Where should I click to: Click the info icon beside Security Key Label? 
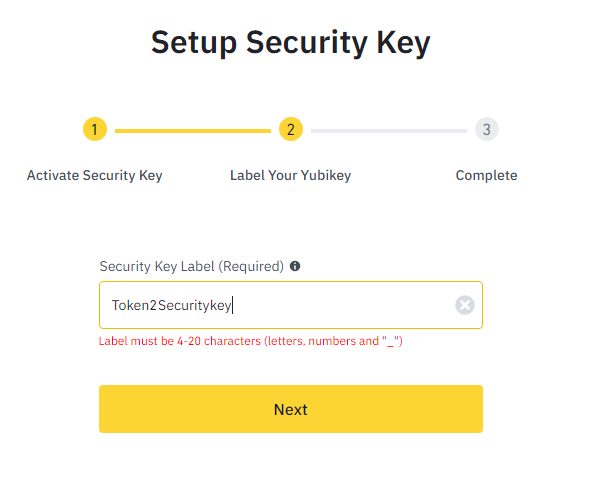(x=295, y=266)
